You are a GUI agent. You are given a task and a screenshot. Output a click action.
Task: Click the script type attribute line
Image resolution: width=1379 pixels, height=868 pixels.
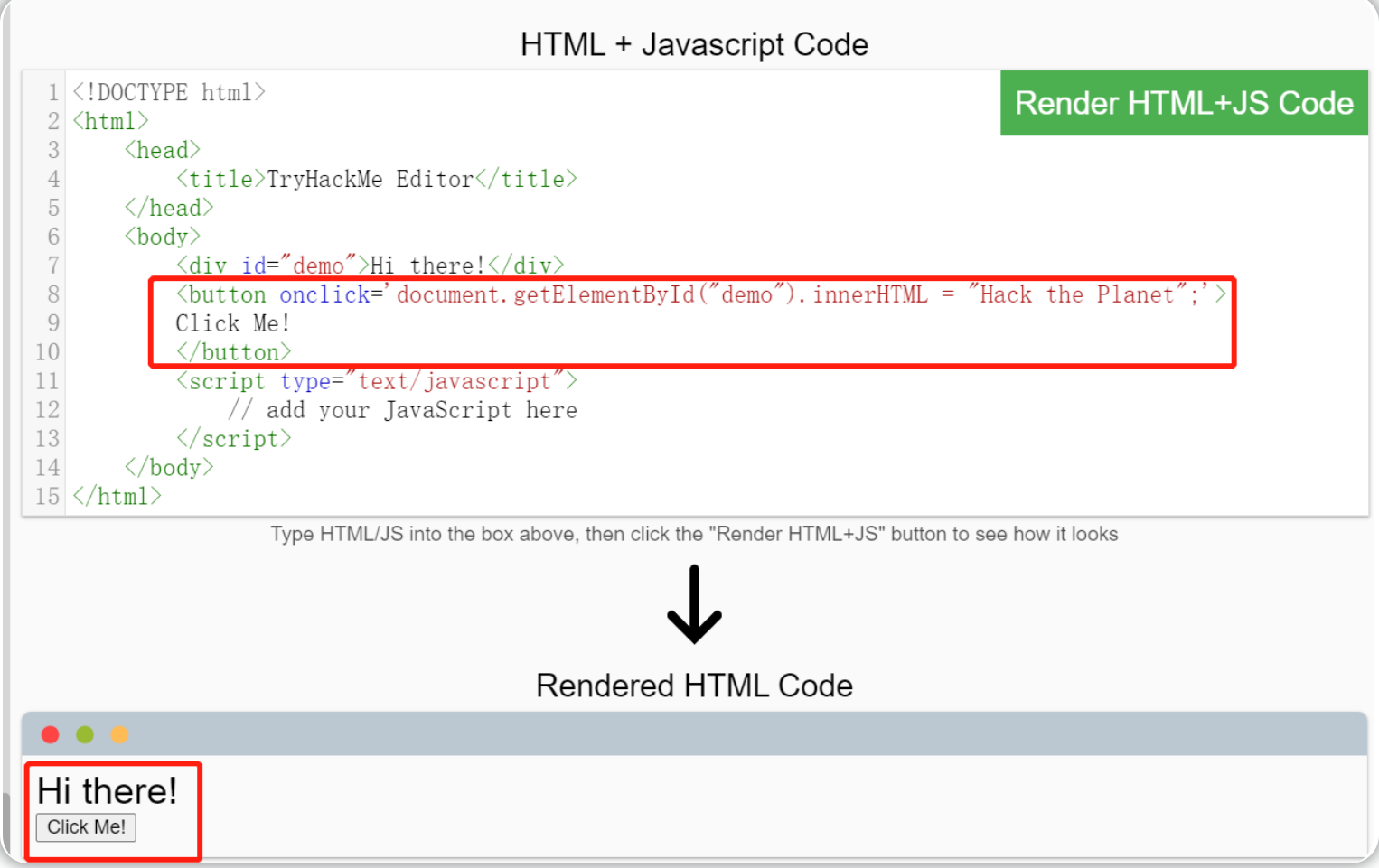click(x=376, y=381)
